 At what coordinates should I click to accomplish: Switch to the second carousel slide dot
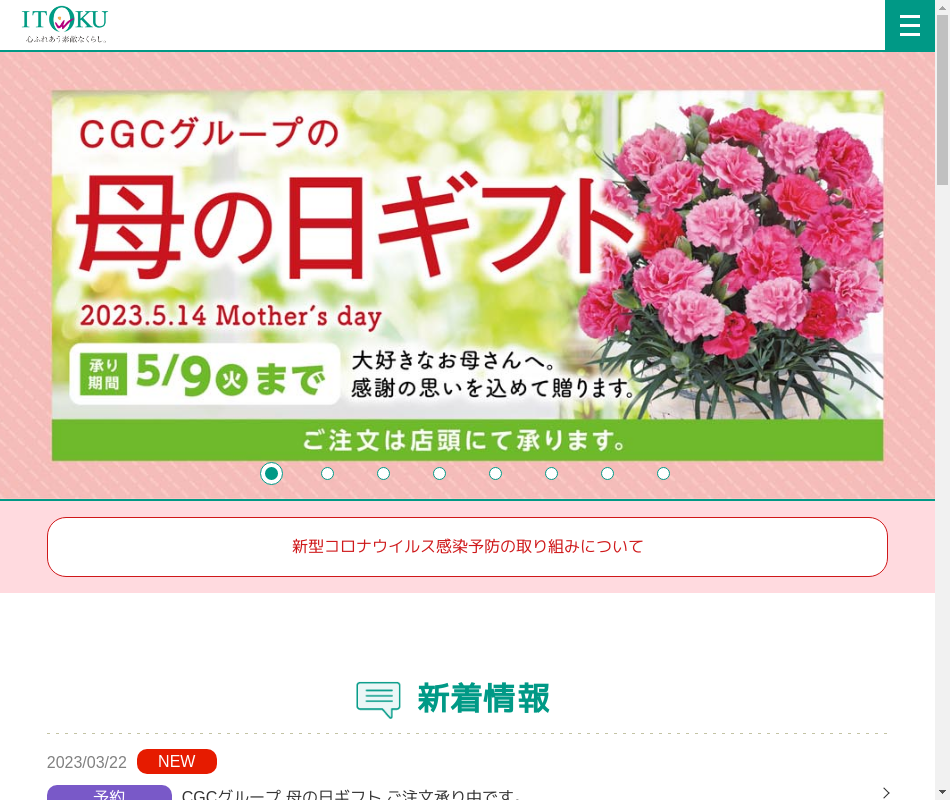point(327,473)
